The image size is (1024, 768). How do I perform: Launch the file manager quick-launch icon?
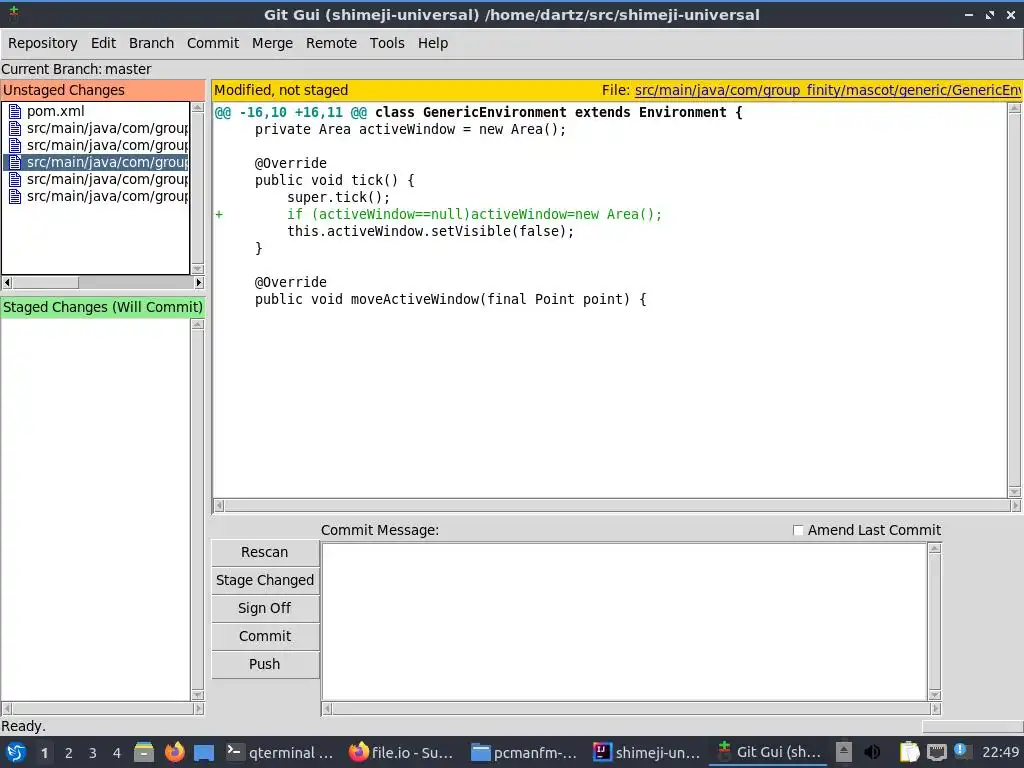pyautogui.click(x=144, y=752)
